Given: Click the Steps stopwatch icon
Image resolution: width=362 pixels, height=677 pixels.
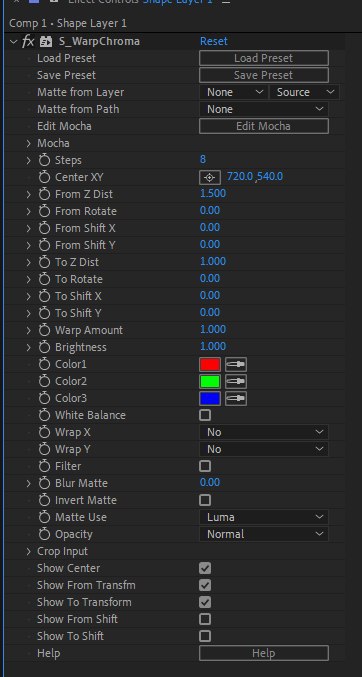Looking at the screenshot, I should point(44,160).
